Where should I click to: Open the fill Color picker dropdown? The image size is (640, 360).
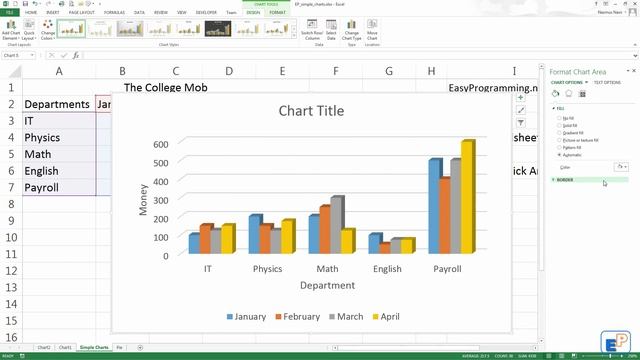[x=621, y=167]
